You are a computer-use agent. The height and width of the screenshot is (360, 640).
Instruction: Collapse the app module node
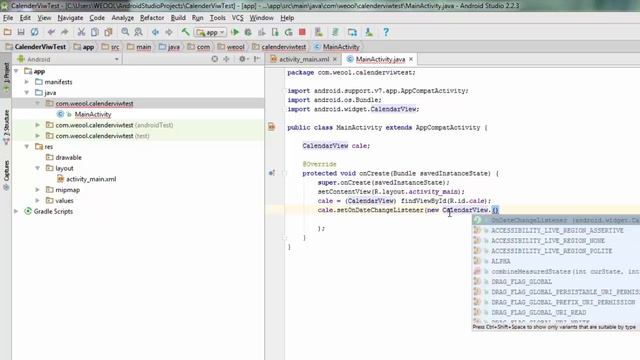(16, 71)
